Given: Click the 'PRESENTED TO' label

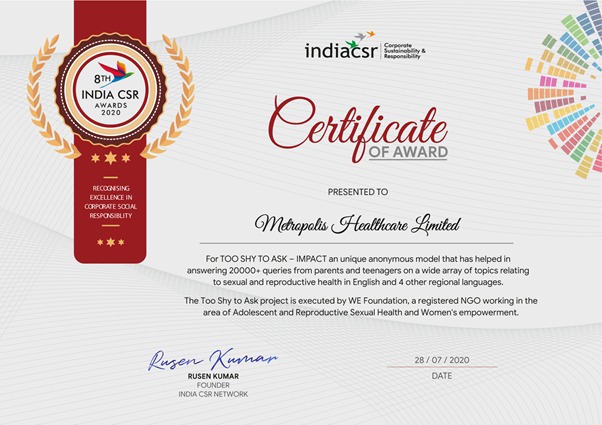Looking at the screenshot, I should tap(358, 192).
